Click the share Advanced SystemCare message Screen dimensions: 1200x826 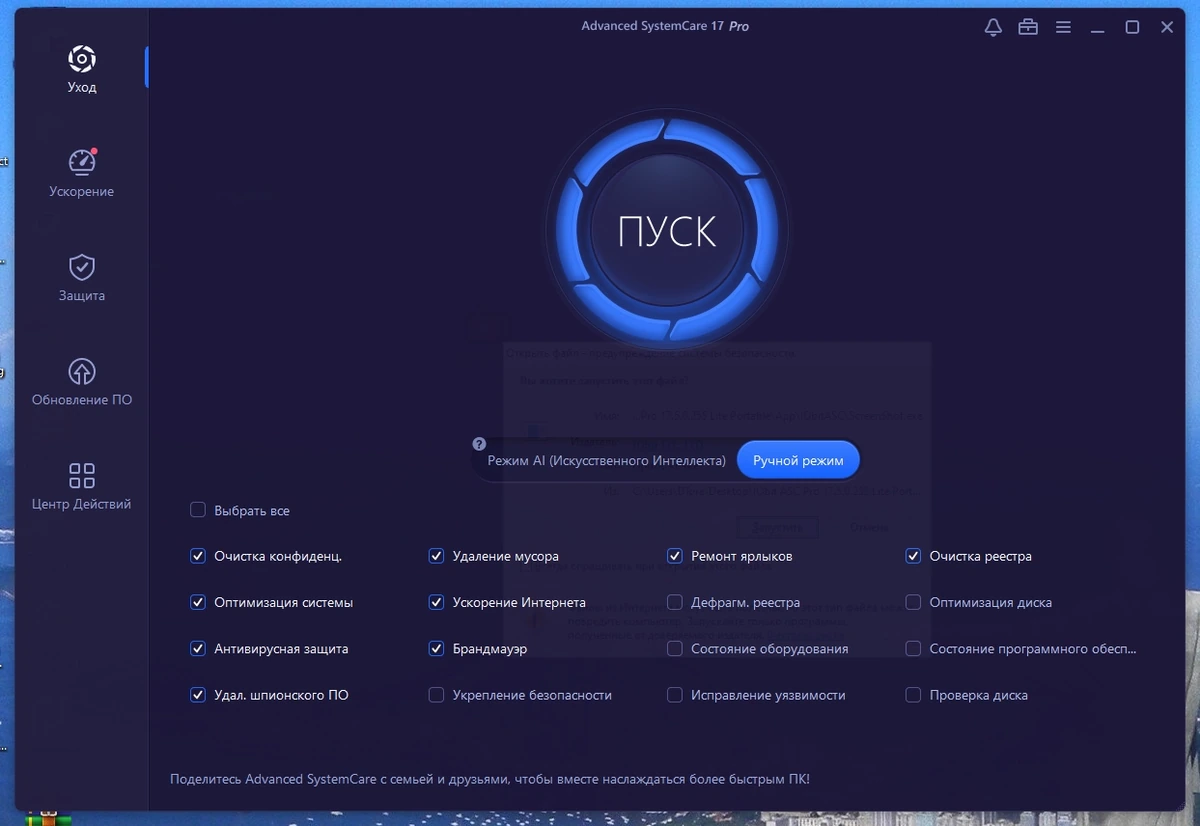(490, 779)
